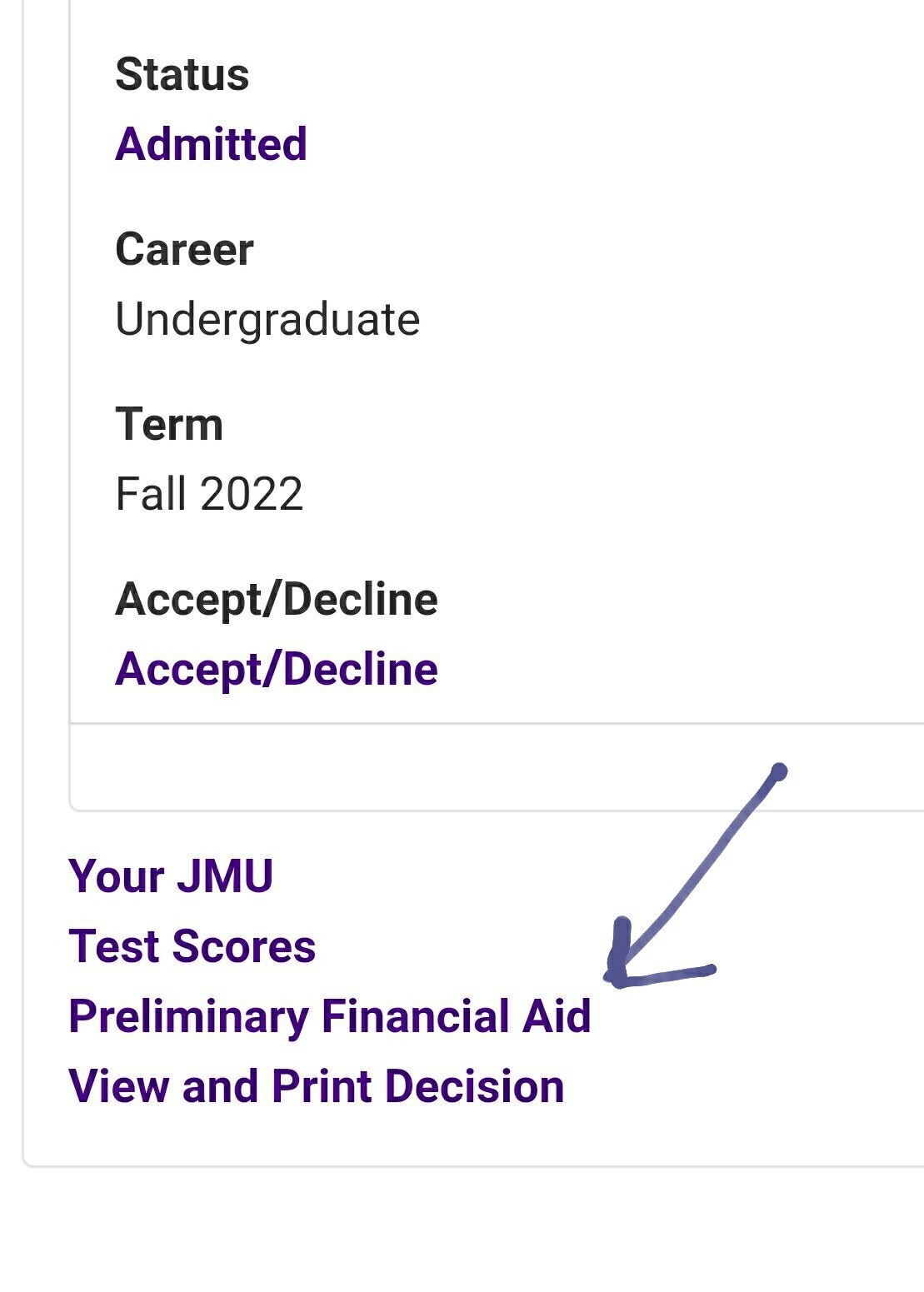Click the Career field label
924x1292 pixels.
coord(184,249)
